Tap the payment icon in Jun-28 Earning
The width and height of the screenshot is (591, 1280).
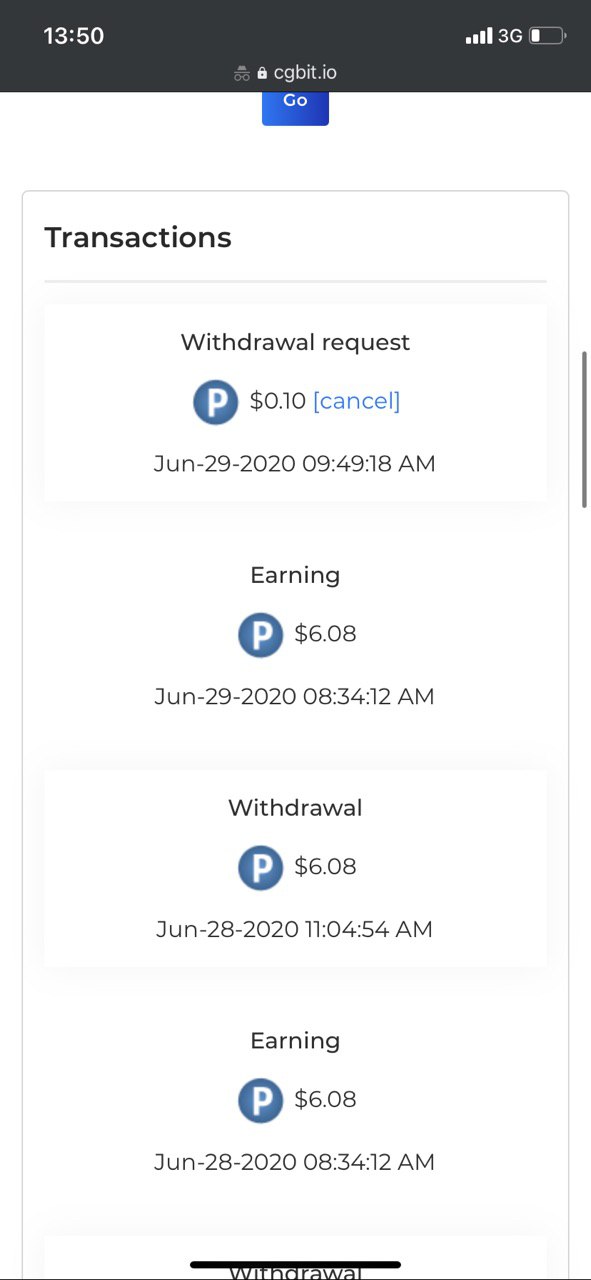[x=260, y=1101]
